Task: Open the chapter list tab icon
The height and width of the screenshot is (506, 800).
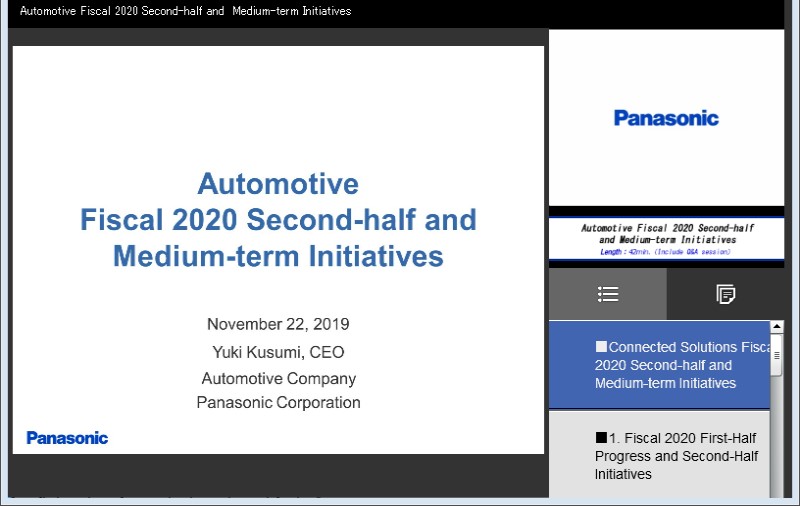Action: tap(608, 294)
